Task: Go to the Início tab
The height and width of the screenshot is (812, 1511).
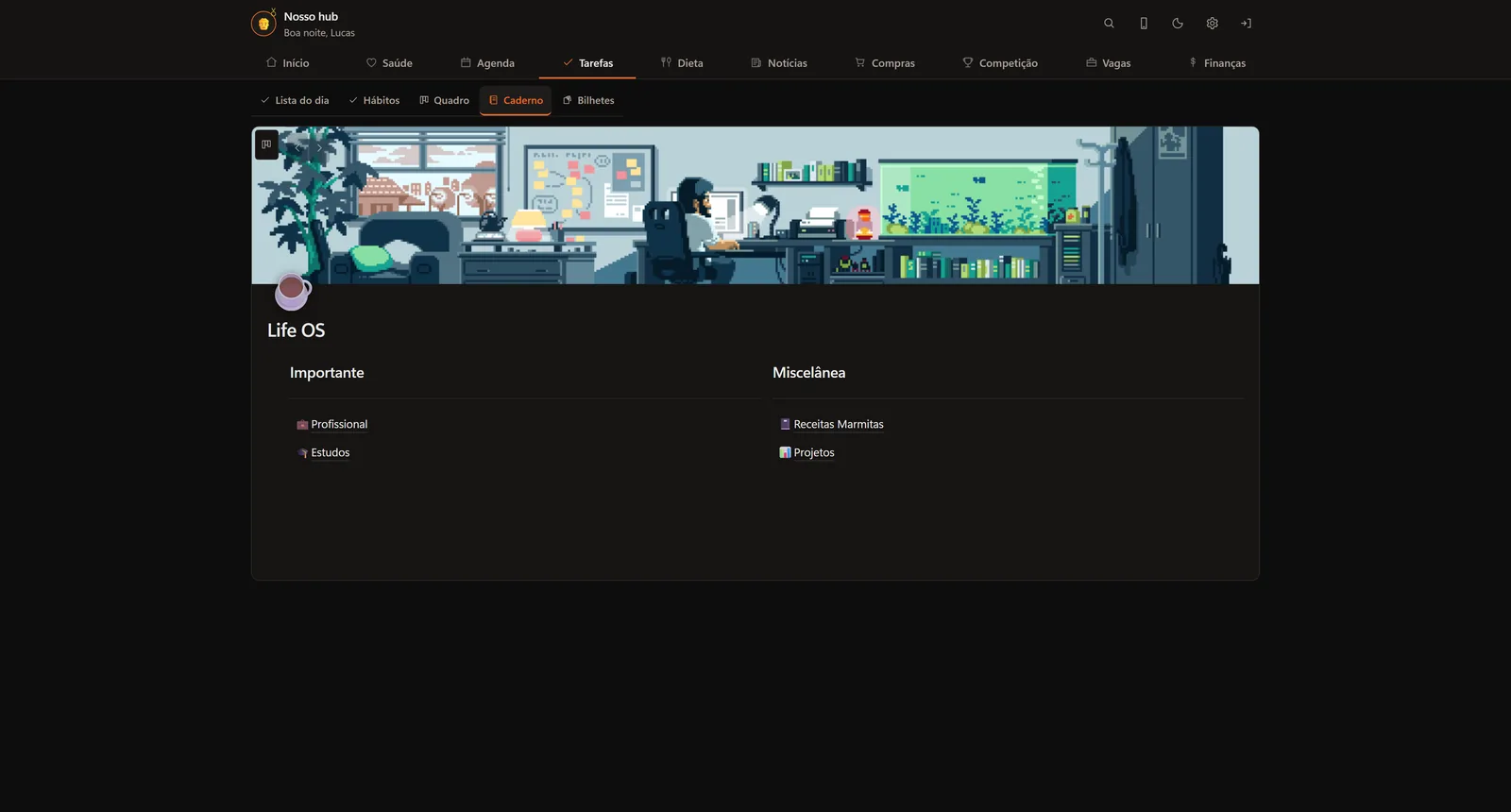Action: (x=288, y=63)
